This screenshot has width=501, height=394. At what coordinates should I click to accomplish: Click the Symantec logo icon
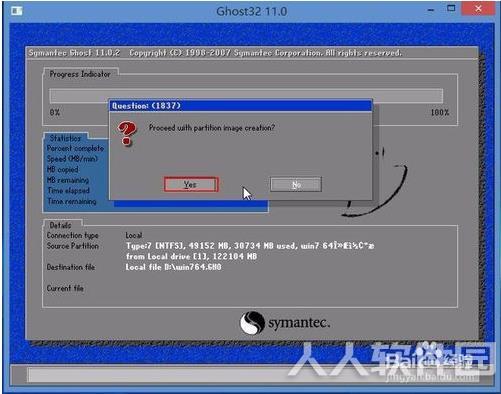click(252, 322)
